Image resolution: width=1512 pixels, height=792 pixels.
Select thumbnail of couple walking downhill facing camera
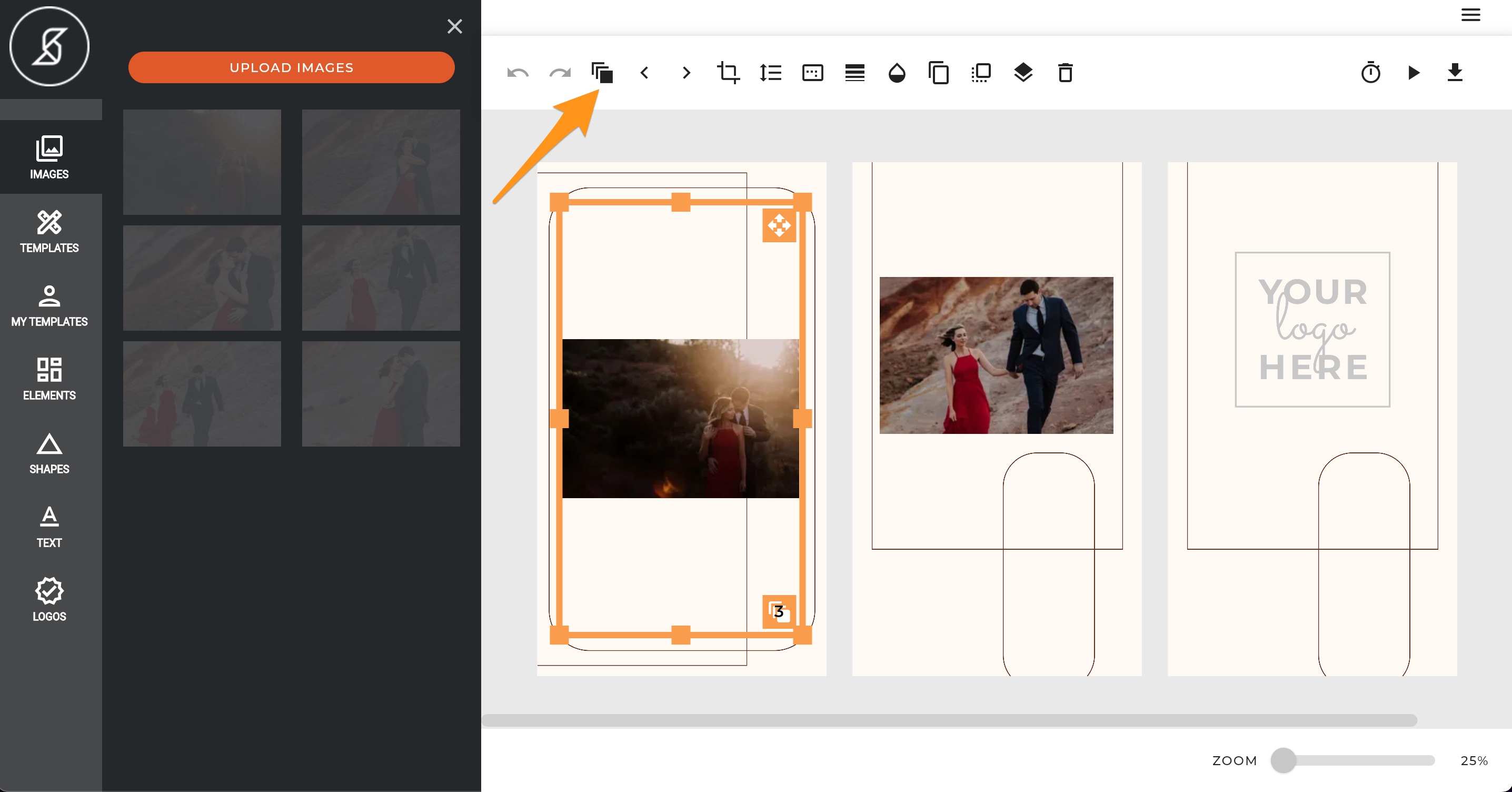pyautogui.click(x=381, y=278)
